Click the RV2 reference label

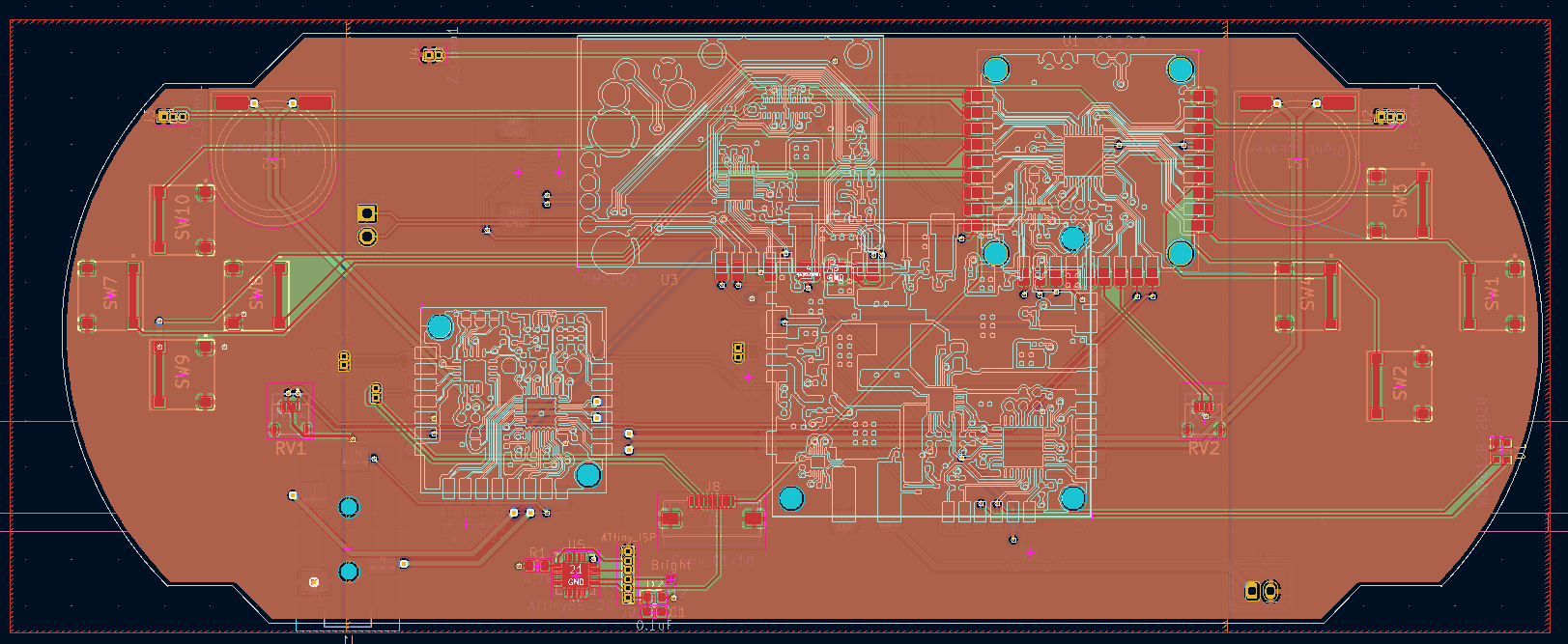(1204, 449)
